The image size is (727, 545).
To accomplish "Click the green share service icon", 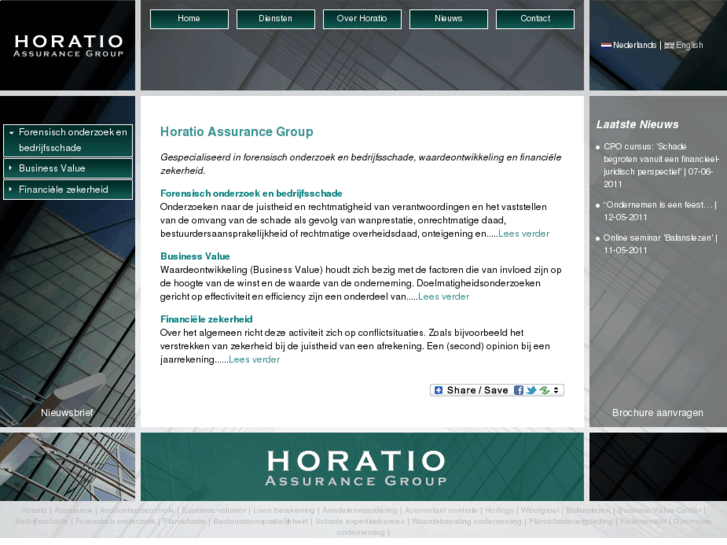I will pyautogui.click(x=544, y=391).
